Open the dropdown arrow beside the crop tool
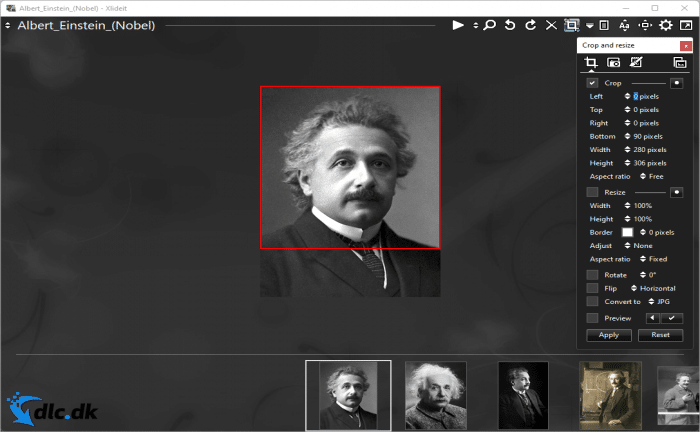 pyautogui.click(x=590, y=26)
